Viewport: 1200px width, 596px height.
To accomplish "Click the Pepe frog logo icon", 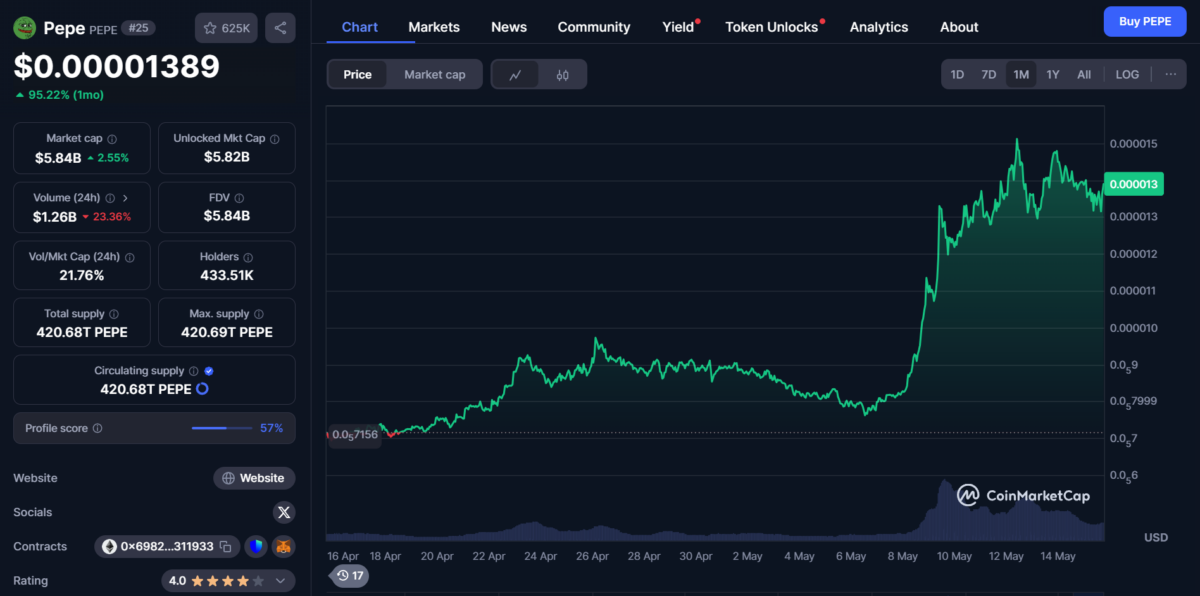I will [25, 28].
